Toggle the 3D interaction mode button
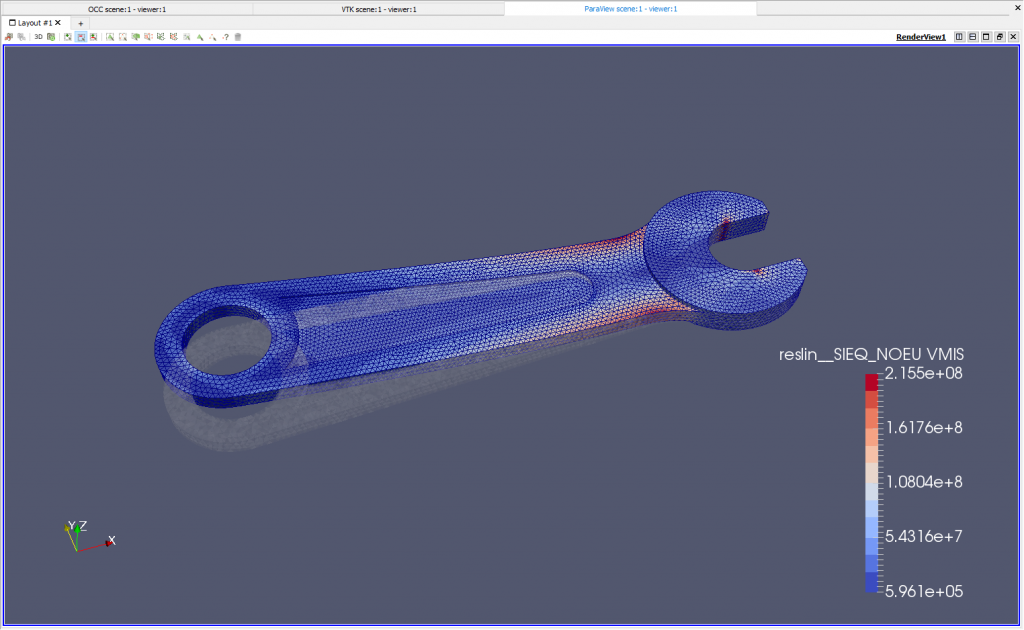 pos(39,37)
